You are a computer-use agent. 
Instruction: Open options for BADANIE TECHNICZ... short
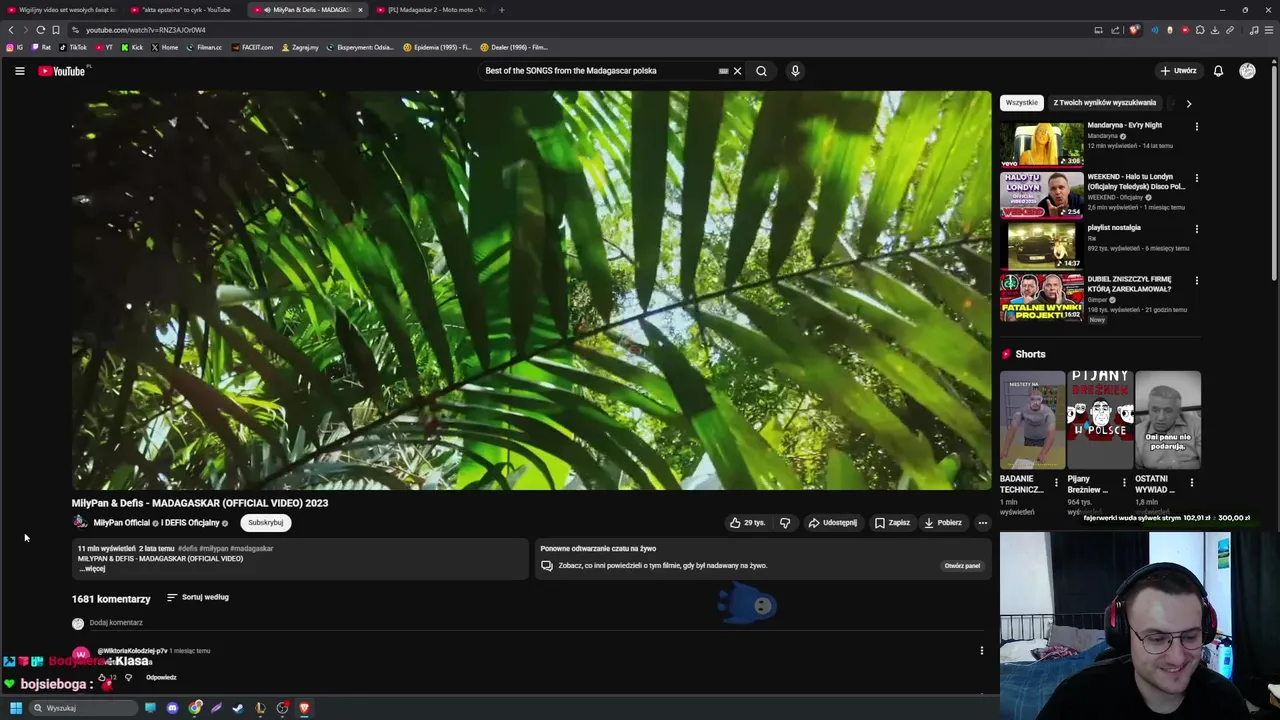coord(1056,483)
